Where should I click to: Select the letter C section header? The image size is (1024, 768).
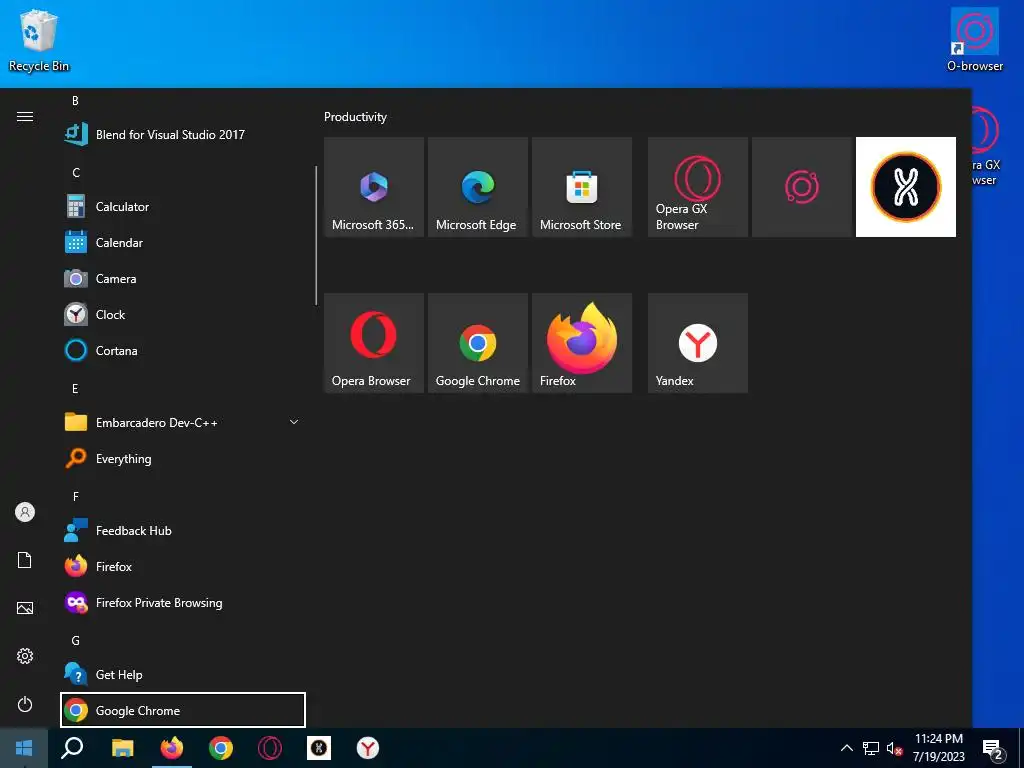pos(76,172)
